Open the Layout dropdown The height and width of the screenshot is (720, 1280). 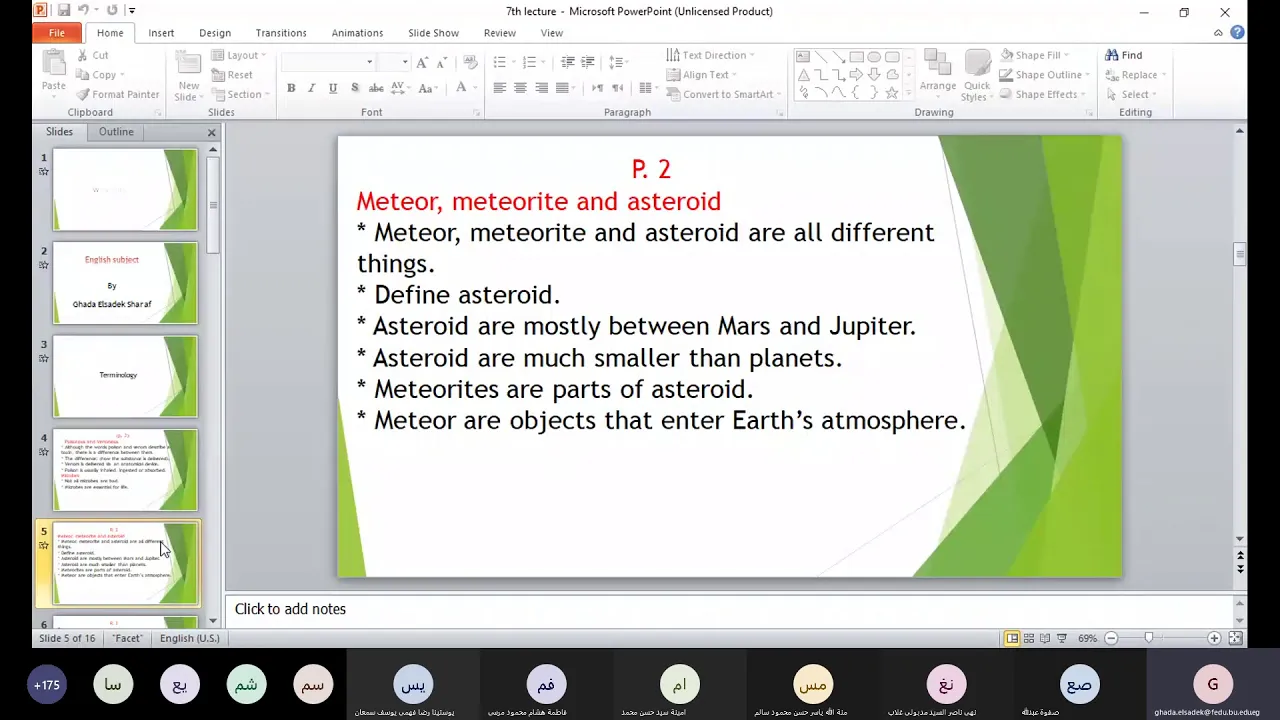239,55
